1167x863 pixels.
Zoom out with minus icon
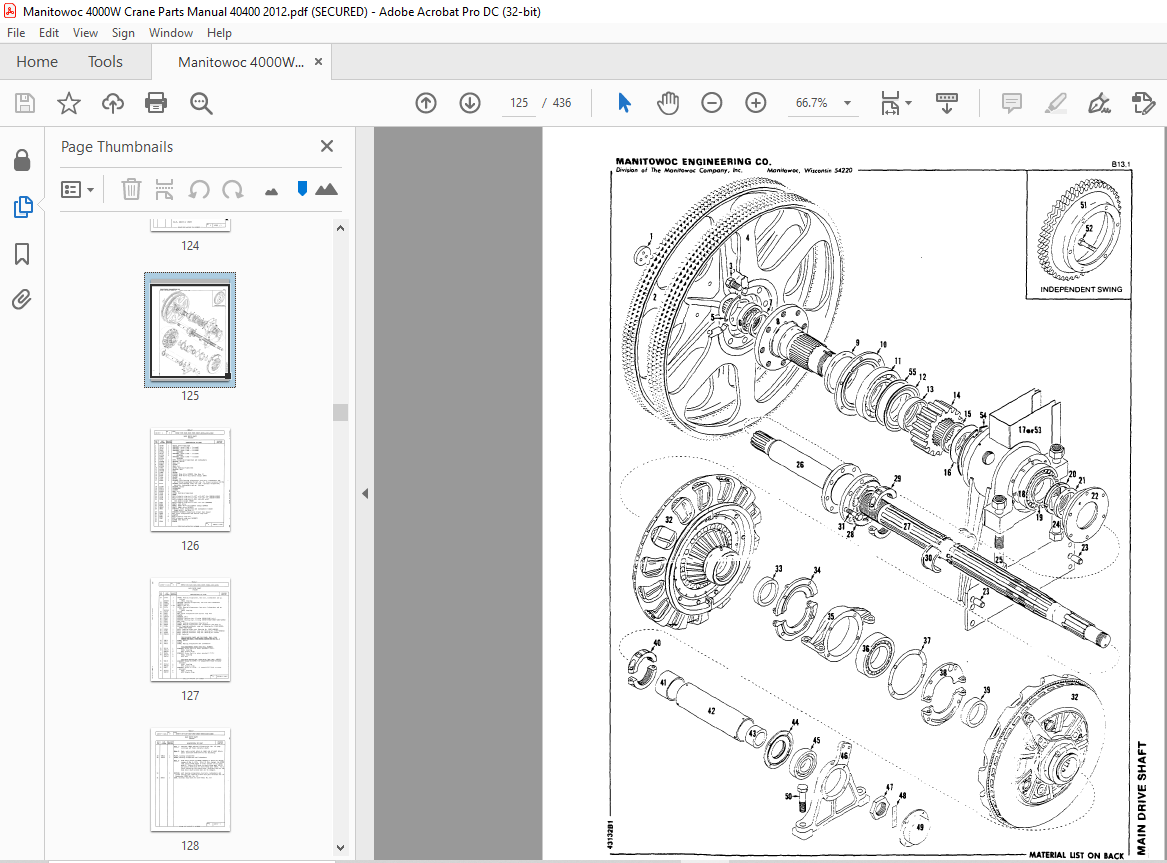click(x=712, y=103)
